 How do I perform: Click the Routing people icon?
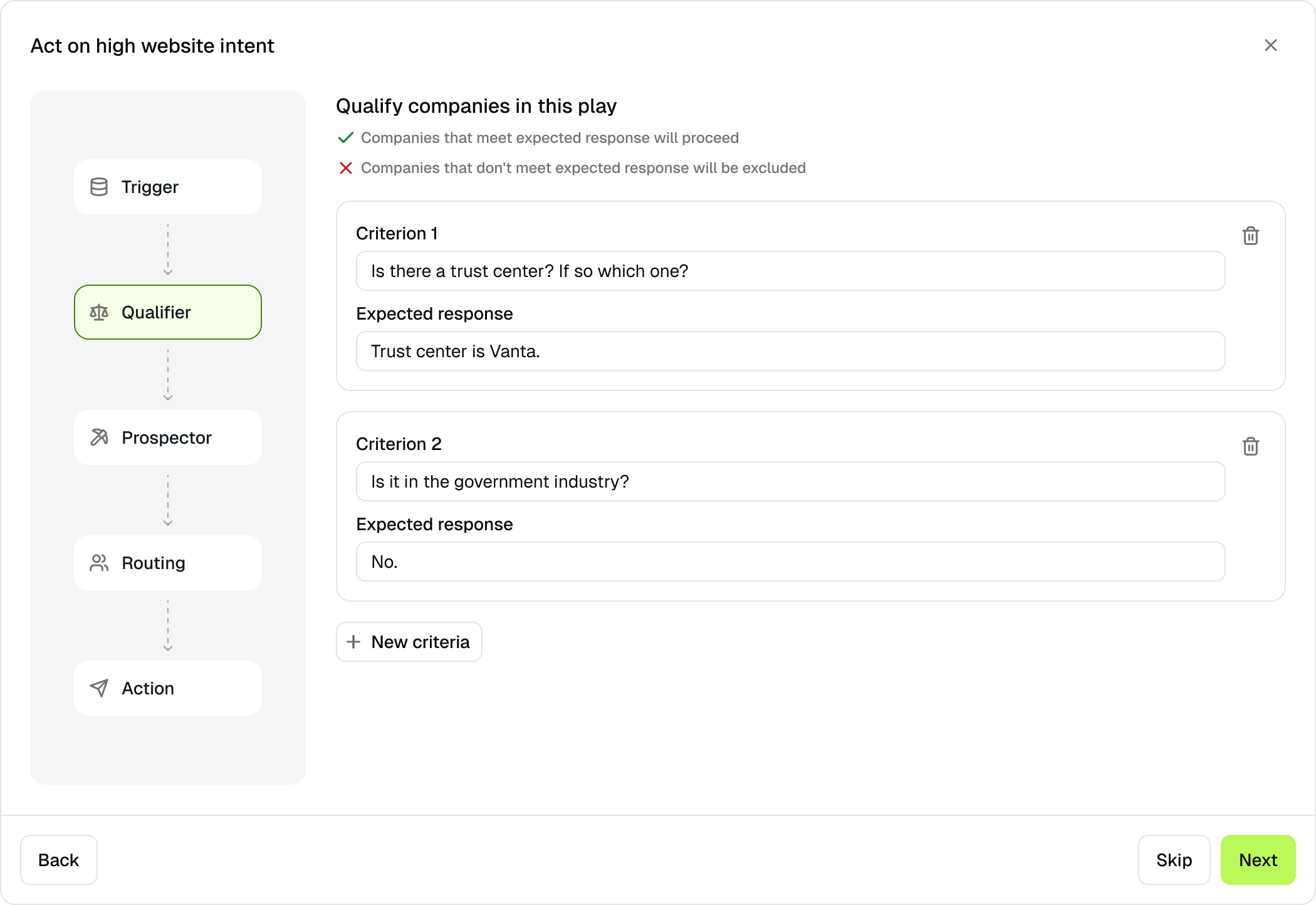[99, 563]
